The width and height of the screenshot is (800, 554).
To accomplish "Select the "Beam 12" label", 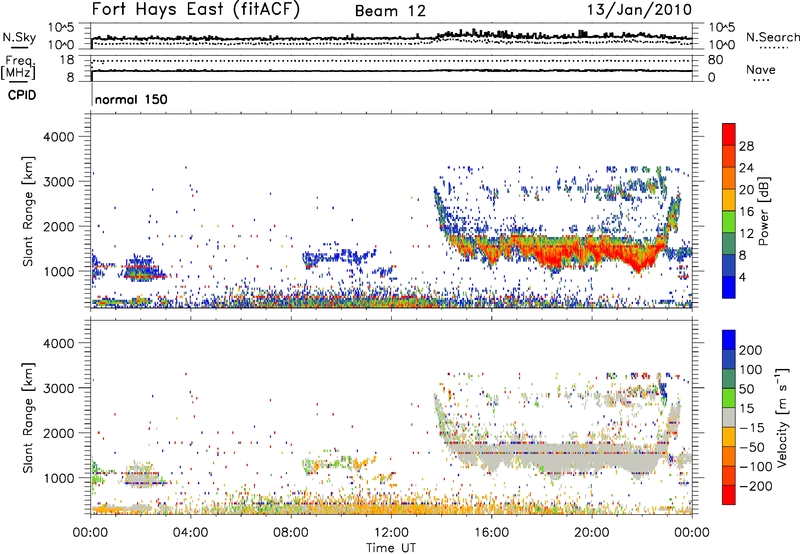I will pyautogui.click(x=390, y=11).
